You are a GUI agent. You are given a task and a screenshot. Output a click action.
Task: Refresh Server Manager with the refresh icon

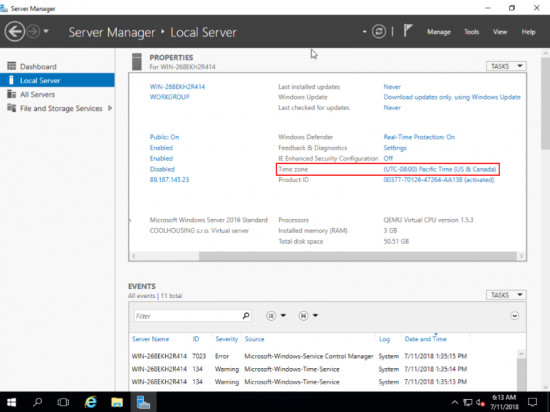(x=379, y=32)
